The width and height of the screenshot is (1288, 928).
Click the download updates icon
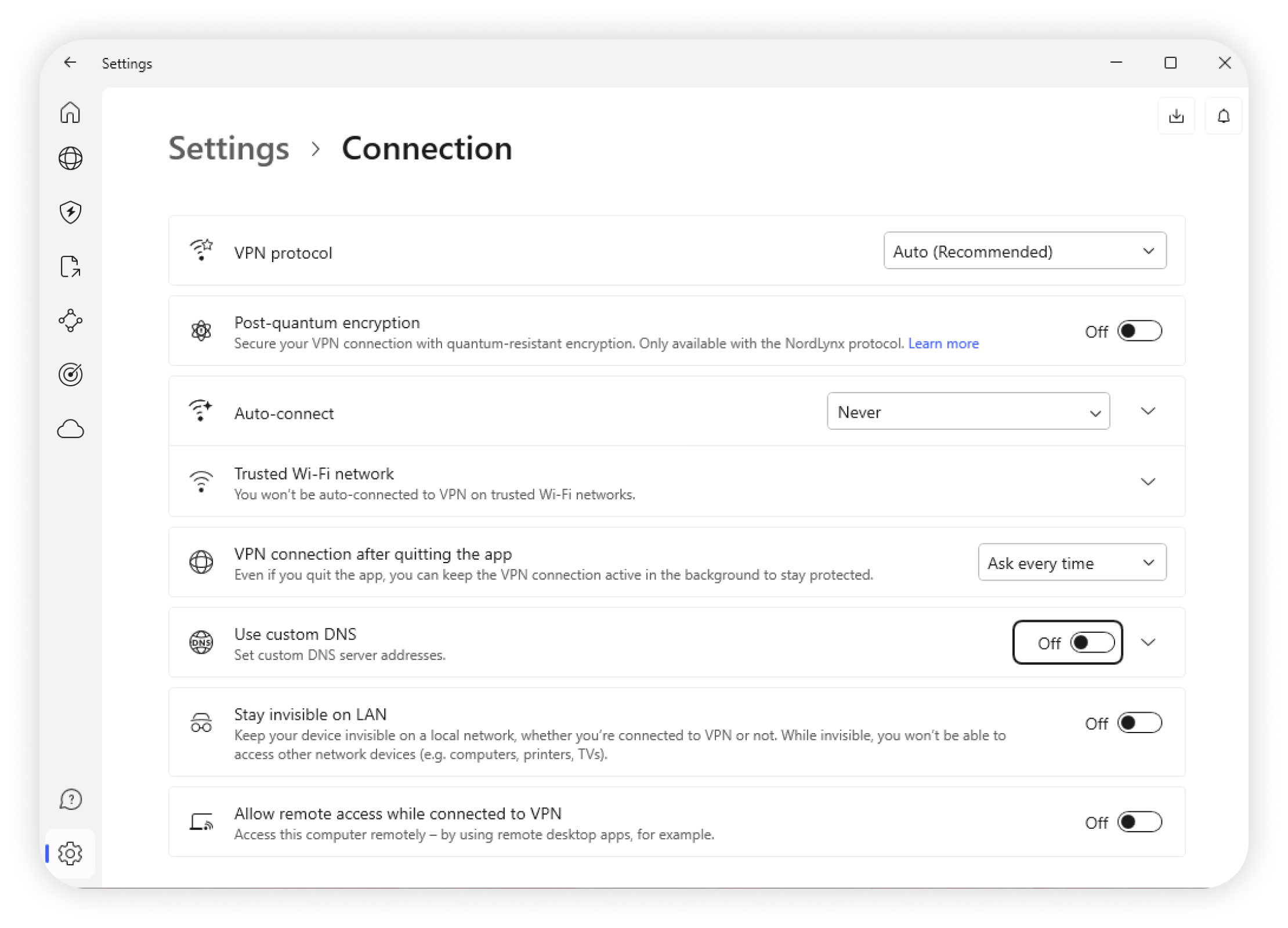pos(1176,116)
